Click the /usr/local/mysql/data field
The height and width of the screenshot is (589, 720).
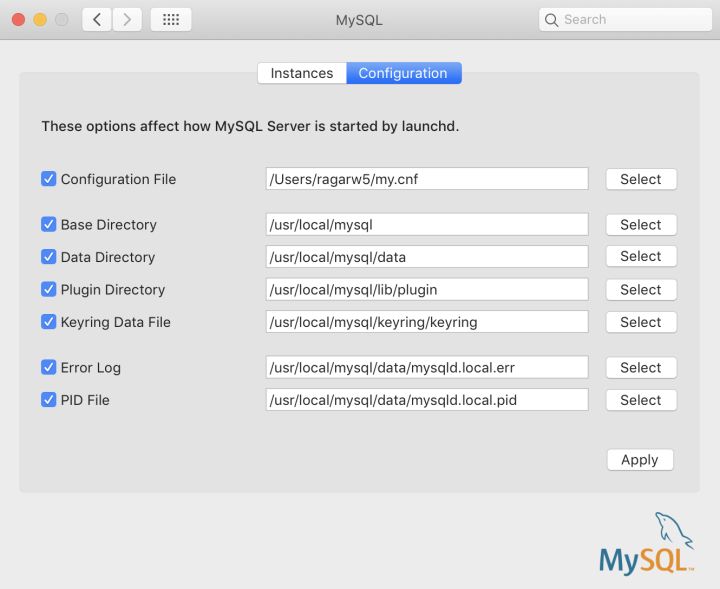point(427,257)
